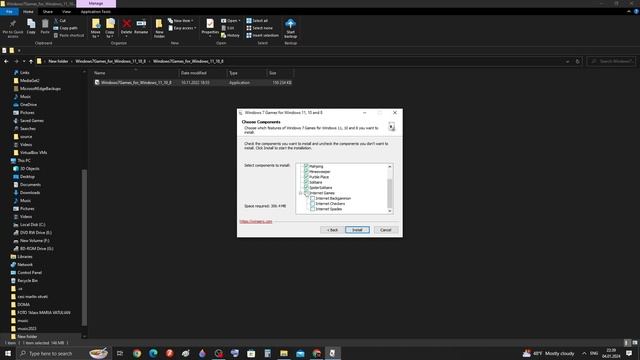Click the address bar refresh icon
The height and width of the screenshot is (360, 640).
coord(577,61)
